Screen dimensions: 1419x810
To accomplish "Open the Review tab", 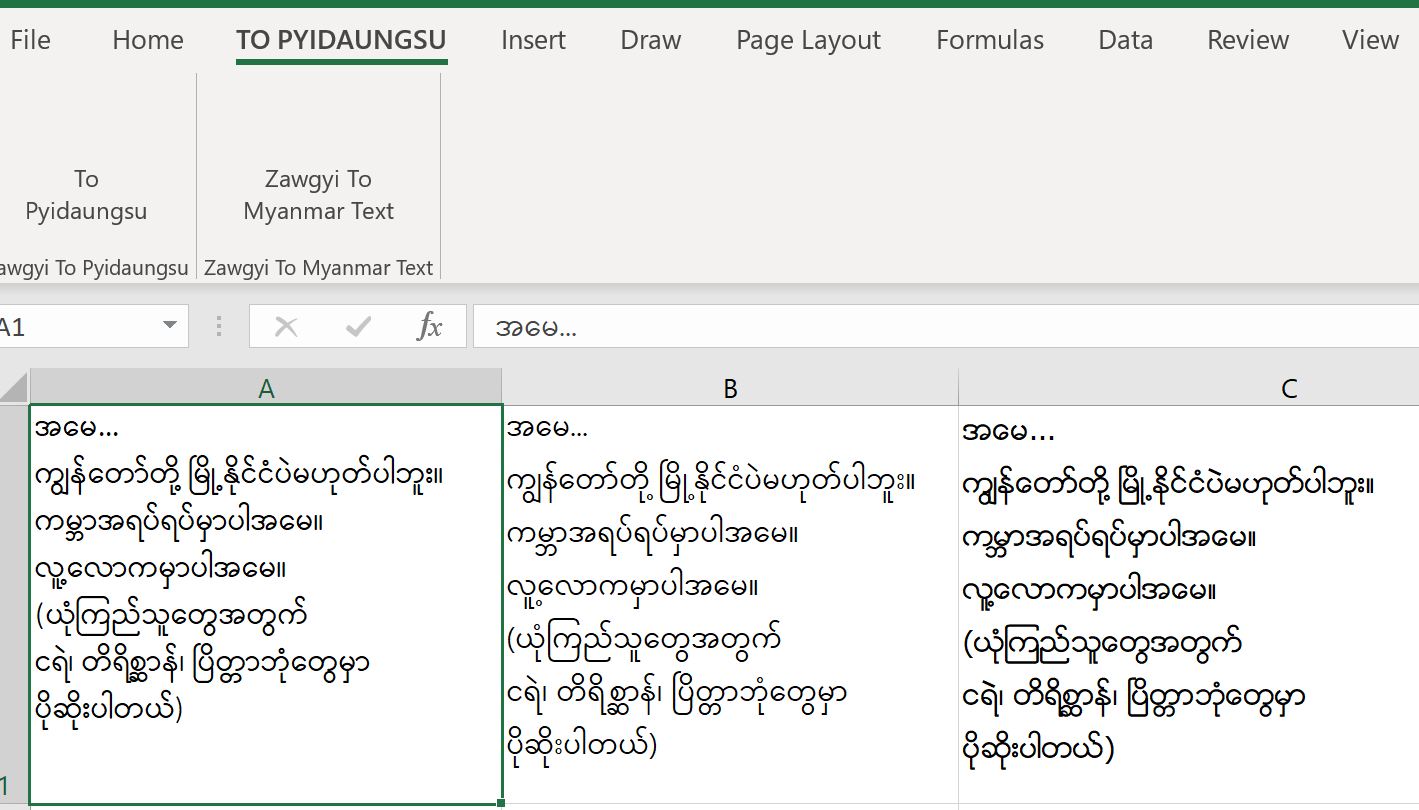I will pos(1247,40).
